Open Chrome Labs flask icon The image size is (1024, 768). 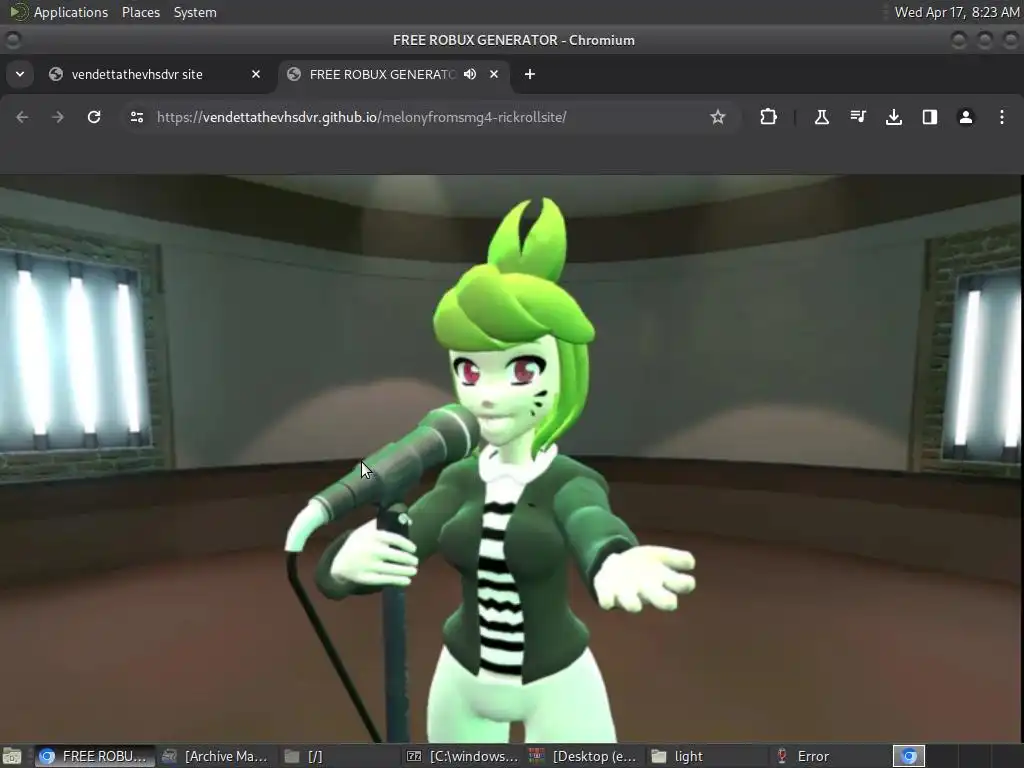click(x=822, y=117)
